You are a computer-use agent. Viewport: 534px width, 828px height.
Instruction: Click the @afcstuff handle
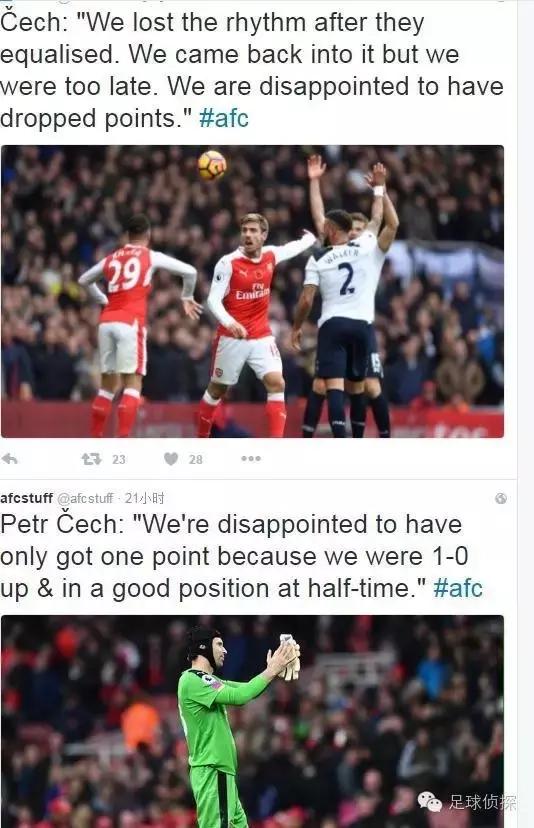[x=85, y=498]
